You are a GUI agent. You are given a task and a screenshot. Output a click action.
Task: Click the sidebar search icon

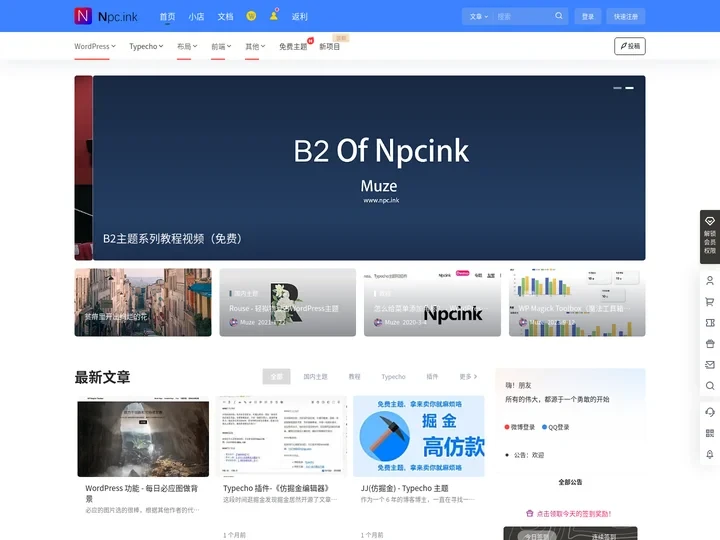coord(710,386)
